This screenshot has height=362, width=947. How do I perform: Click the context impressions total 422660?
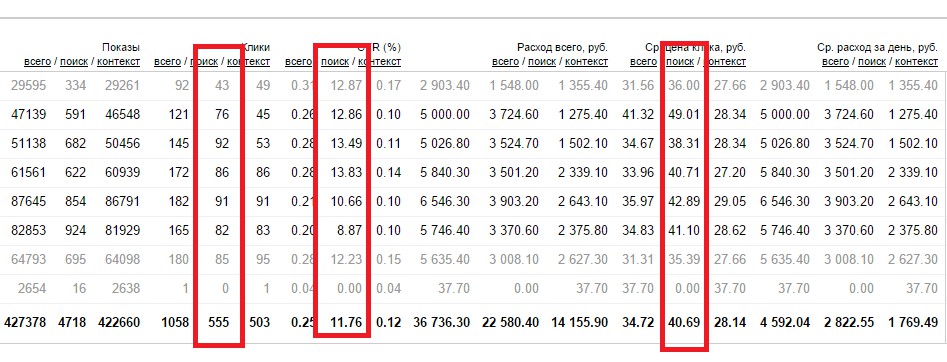pos(118,323)
